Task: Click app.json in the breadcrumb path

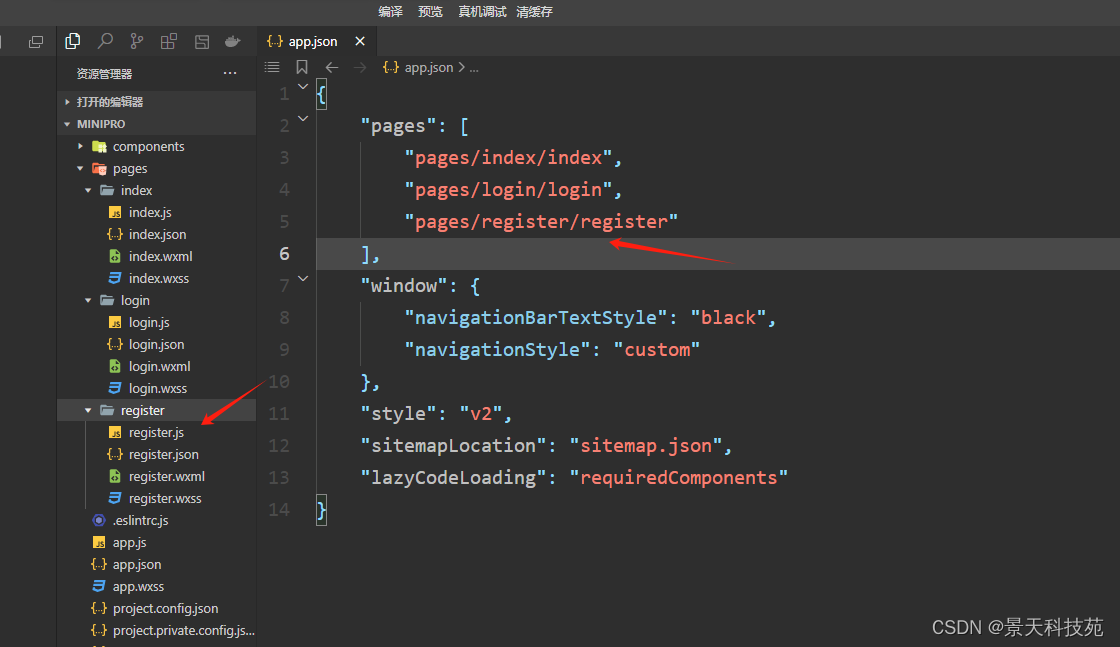Action: click(429, 67)
